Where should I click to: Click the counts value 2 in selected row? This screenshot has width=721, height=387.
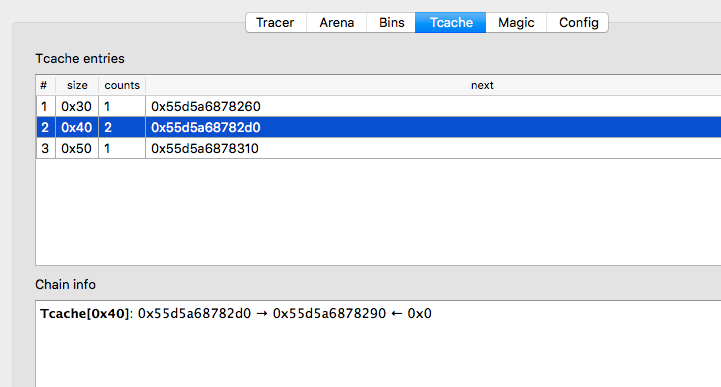tap(108, 127)
